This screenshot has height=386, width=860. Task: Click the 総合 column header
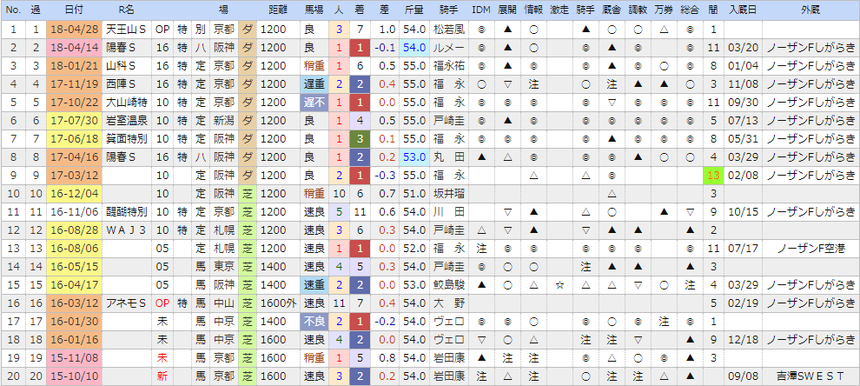690,10
